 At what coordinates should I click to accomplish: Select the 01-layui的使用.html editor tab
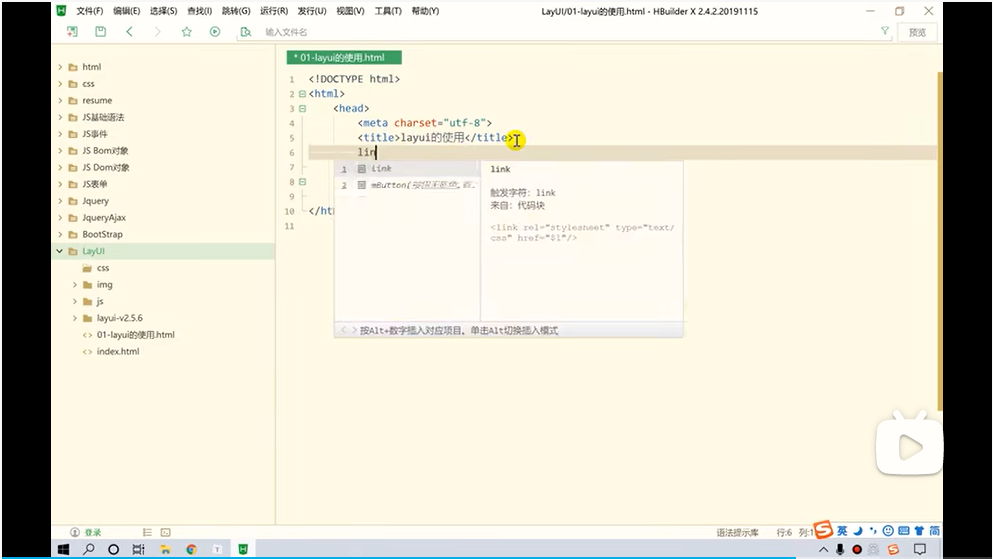pos(344,58)
